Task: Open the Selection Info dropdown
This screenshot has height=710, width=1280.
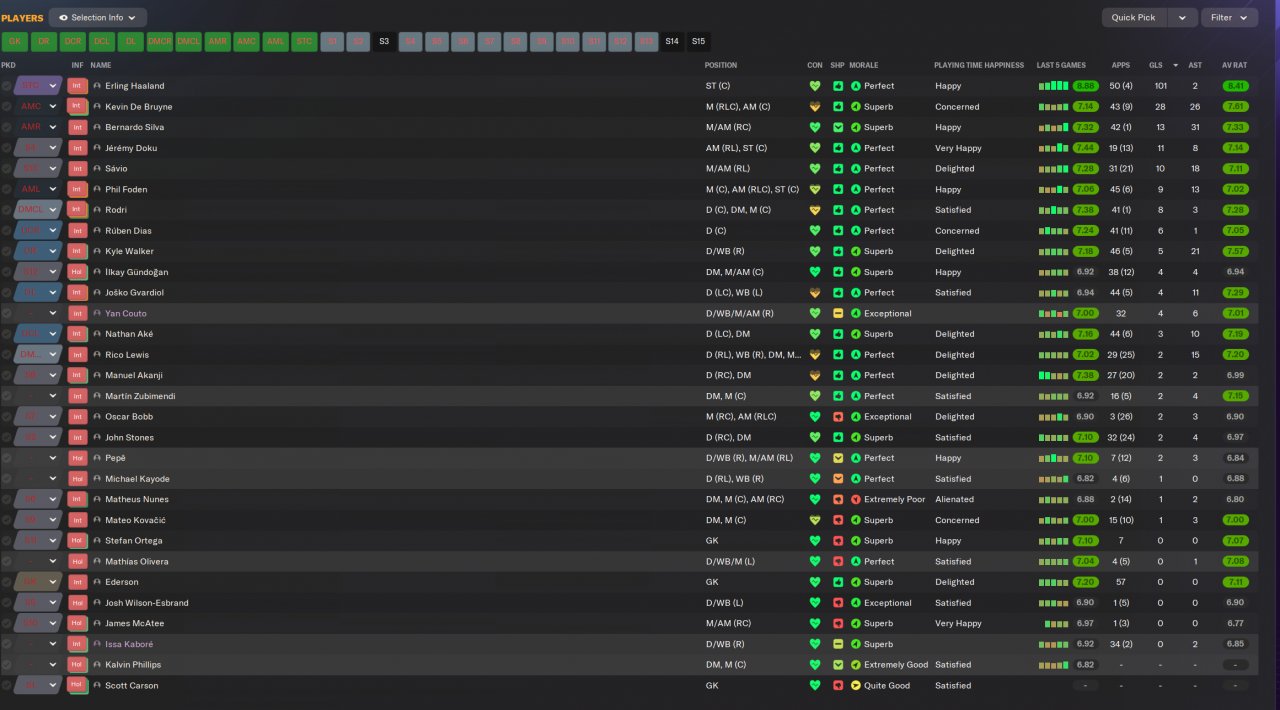Action: point(98,18)
